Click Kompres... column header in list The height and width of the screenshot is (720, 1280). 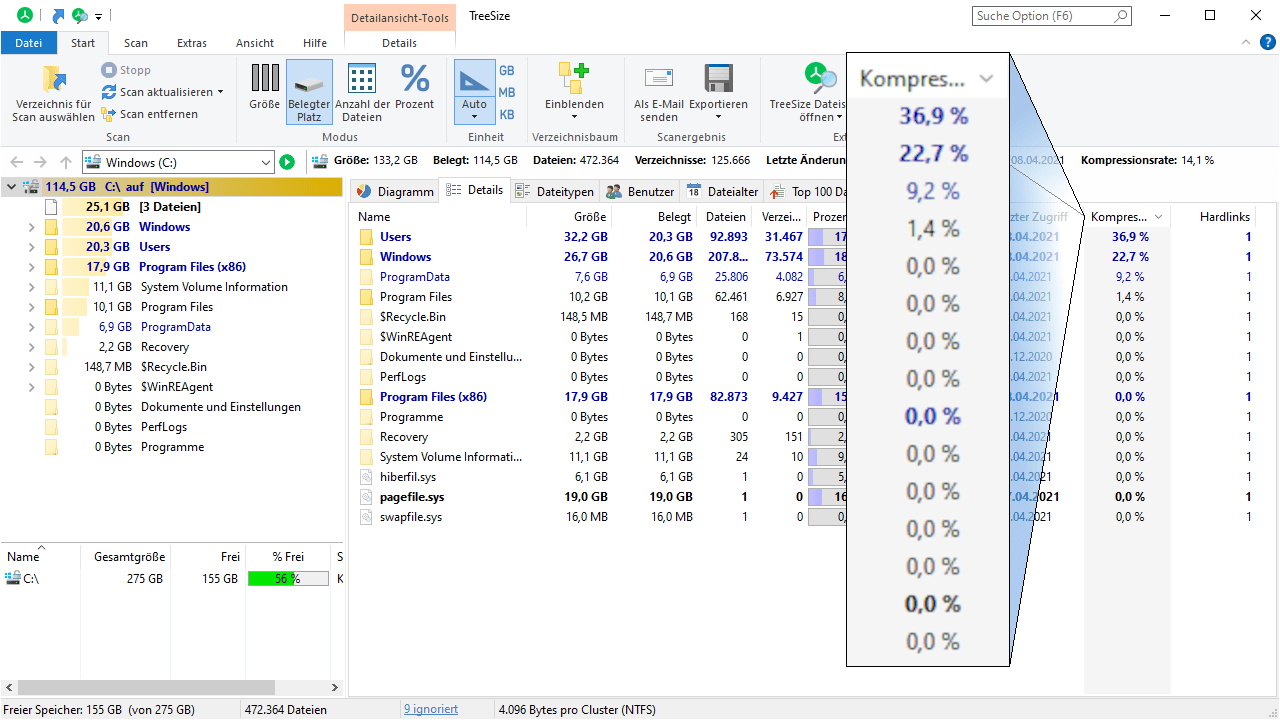pyautogui.click(x=1127, y=217)
